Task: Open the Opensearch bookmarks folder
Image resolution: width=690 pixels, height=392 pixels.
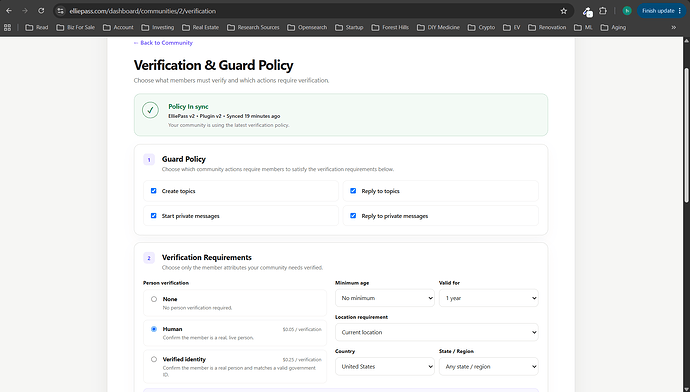Action: click(x=307, y=27)
